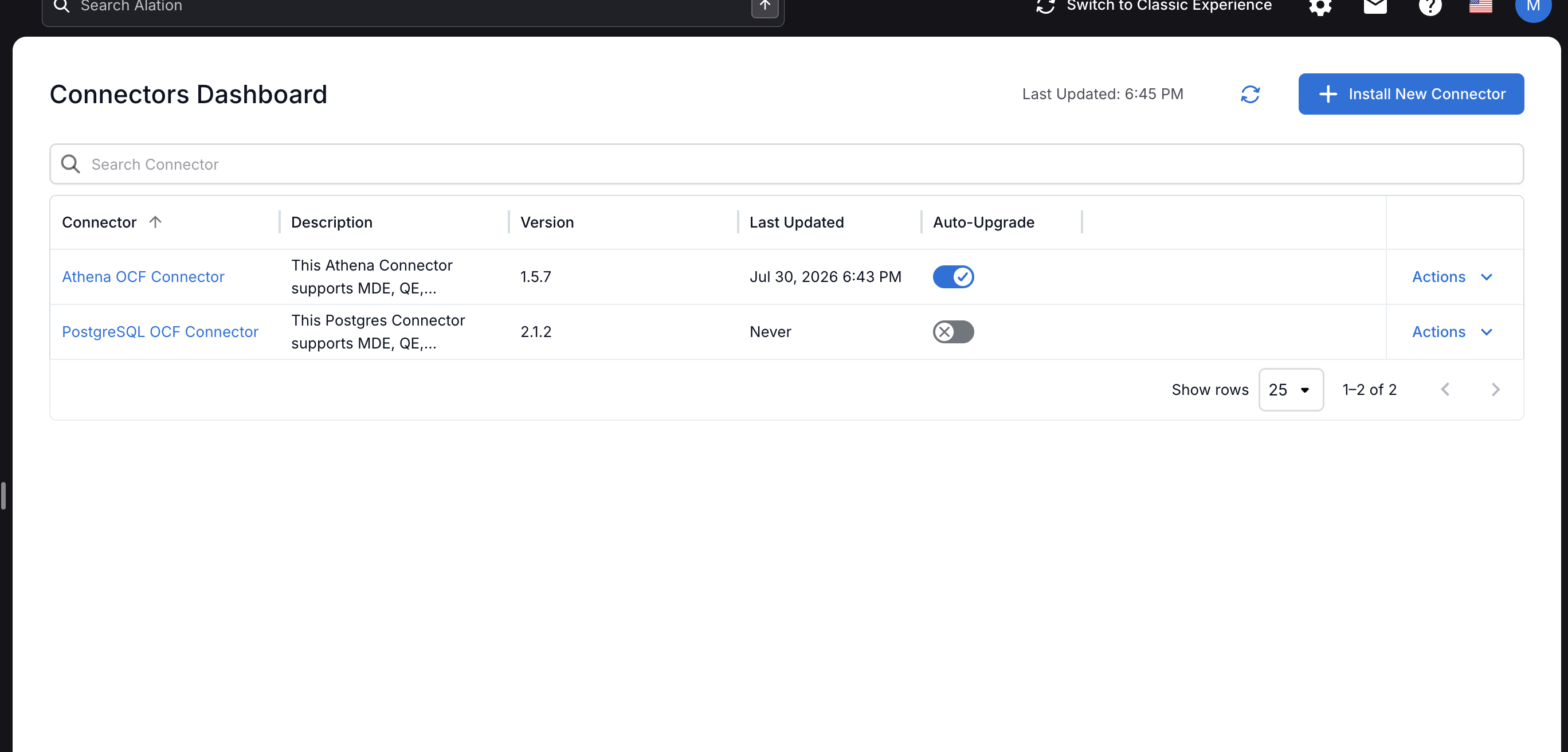
Task: Click the Jul 30, 2026 6:43 PM cell
Action: pos(825,277)
